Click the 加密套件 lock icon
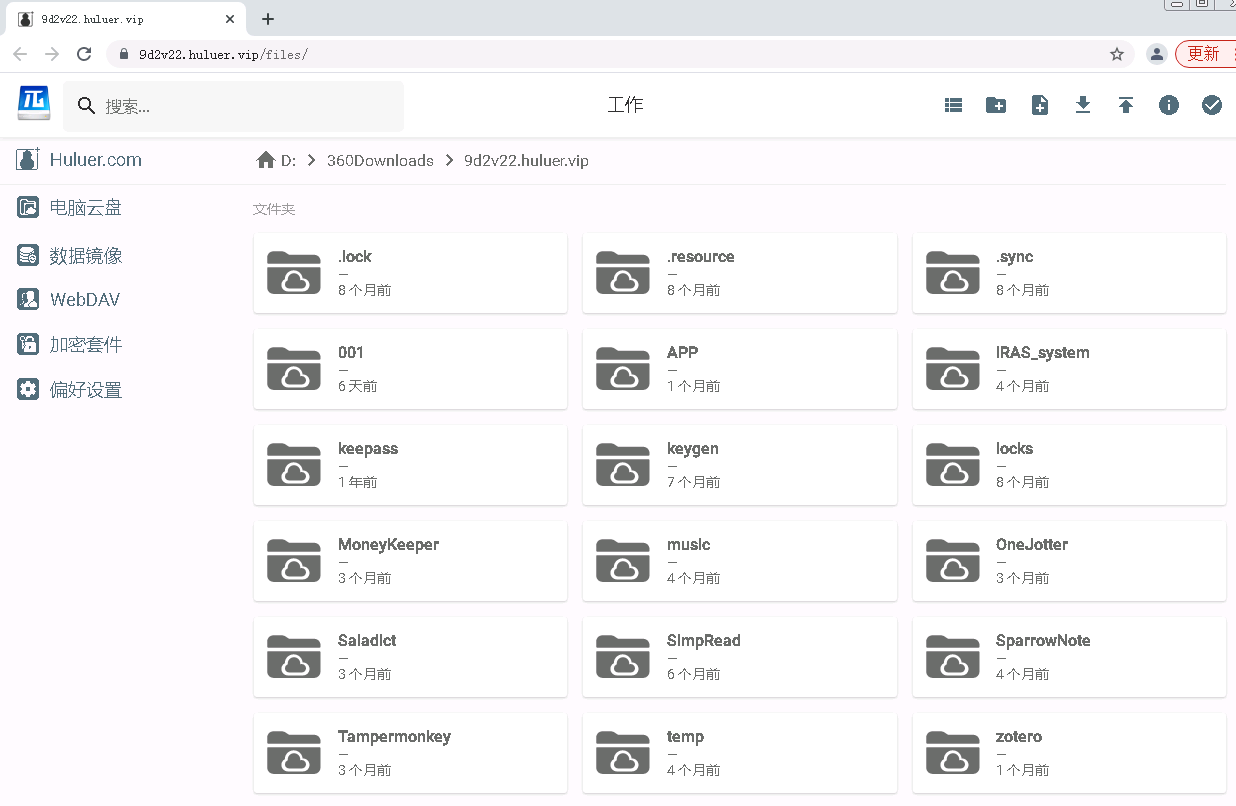Image resolution: width=1236 pixels, height=806 pixels. (x=28, y=344)
